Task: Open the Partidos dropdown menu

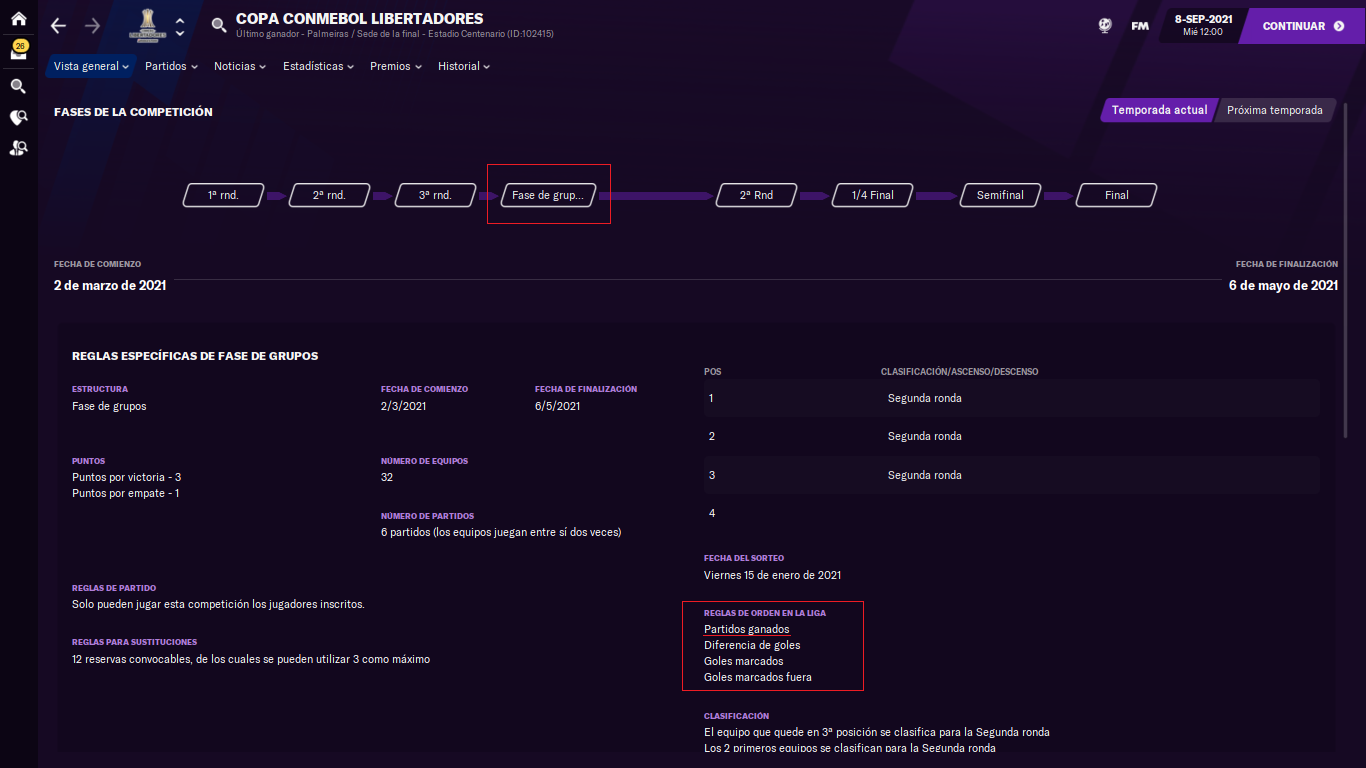Action: pos(171,66)
